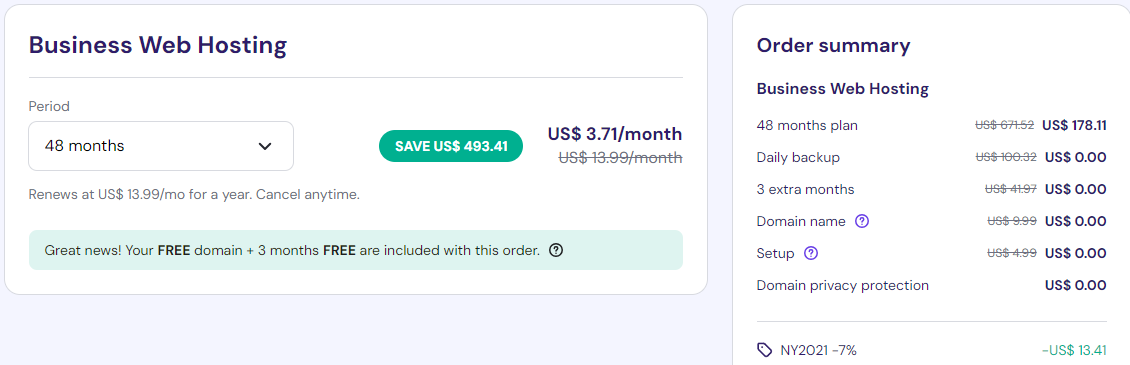Open the Period dropdown showing 48 months
Screen dimensions: 1130x365
161,146
